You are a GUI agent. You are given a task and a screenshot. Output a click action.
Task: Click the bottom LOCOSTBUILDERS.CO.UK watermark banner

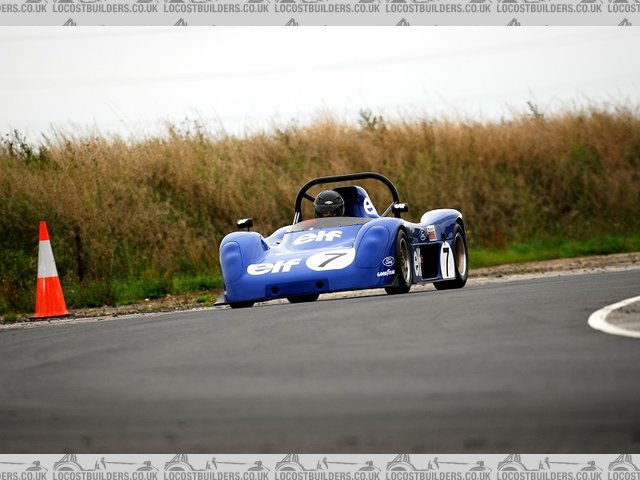320,466
